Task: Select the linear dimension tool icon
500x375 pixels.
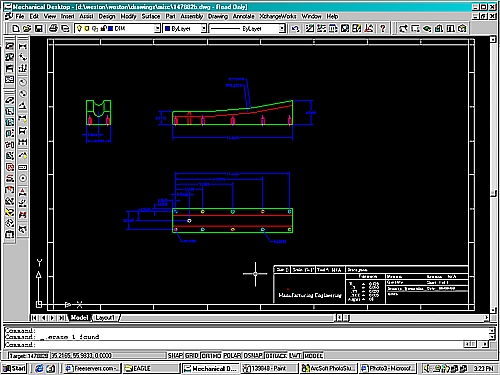Action: (23, 46)
